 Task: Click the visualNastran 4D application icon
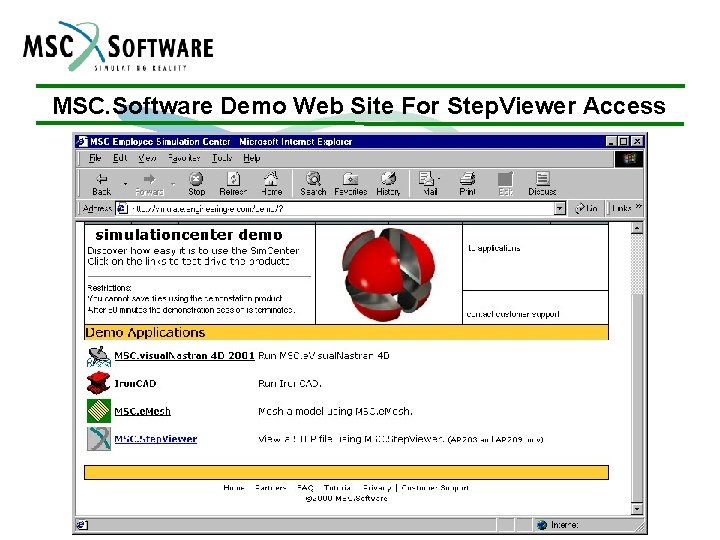click(x=99, y=356)
